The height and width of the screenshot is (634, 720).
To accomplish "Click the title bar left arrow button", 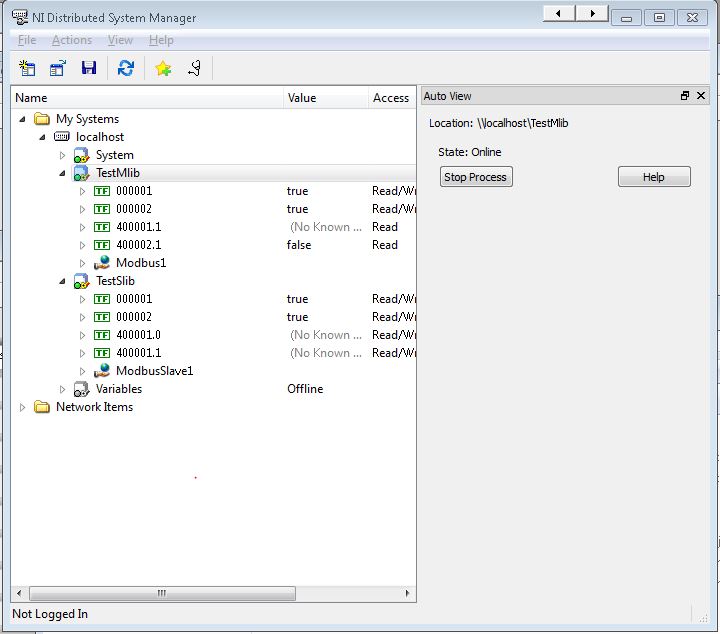I will pos(559,14).
